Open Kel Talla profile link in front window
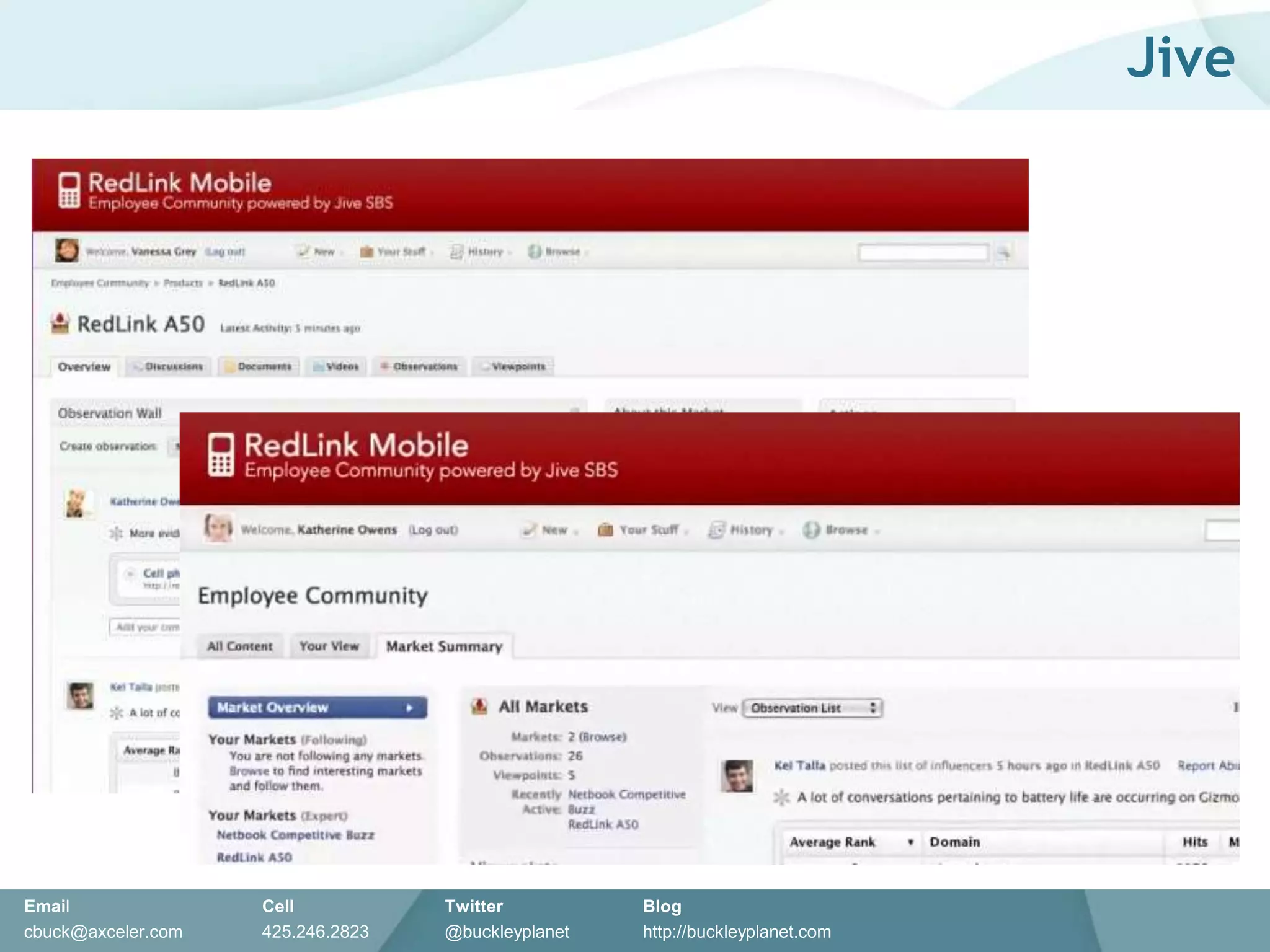The width and height of the screenshot is (1270, 952). (x=800, y=765)
